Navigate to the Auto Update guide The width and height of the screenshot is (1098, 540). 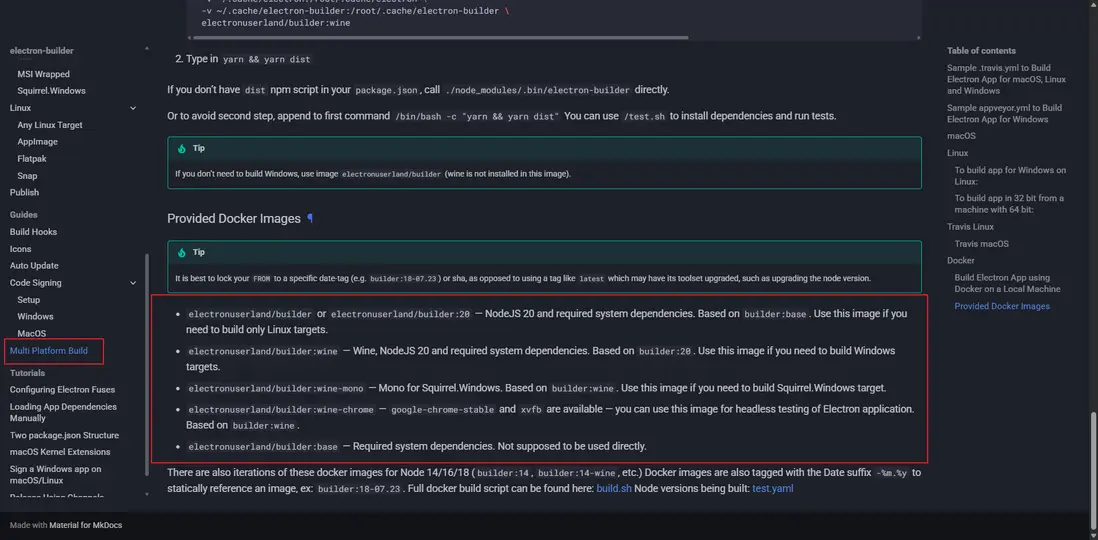[x=34, y=266]
